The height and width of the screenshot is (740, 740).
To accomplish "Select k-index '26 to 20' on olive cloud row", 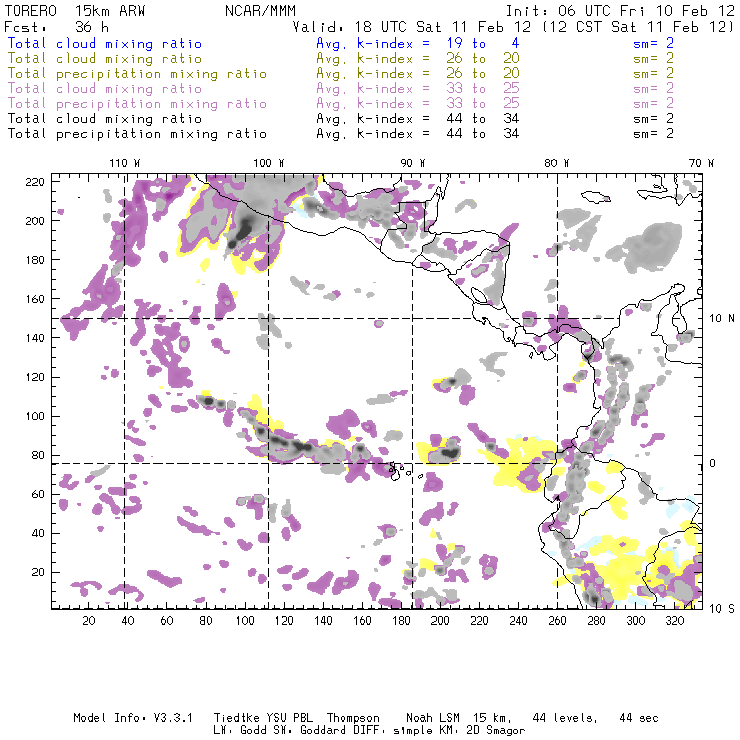I will point(483,59).
